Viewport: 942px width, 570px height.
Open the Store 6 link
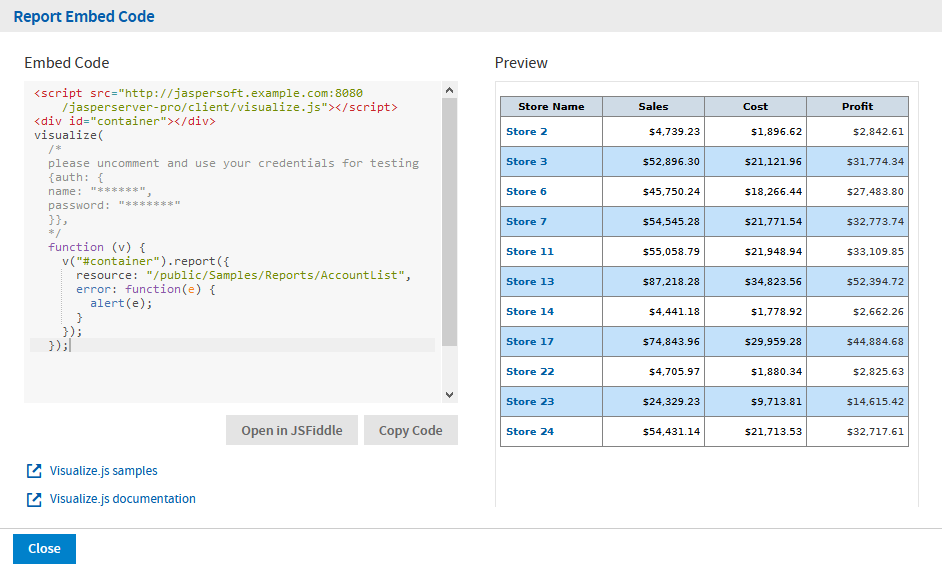click(526, 192)
